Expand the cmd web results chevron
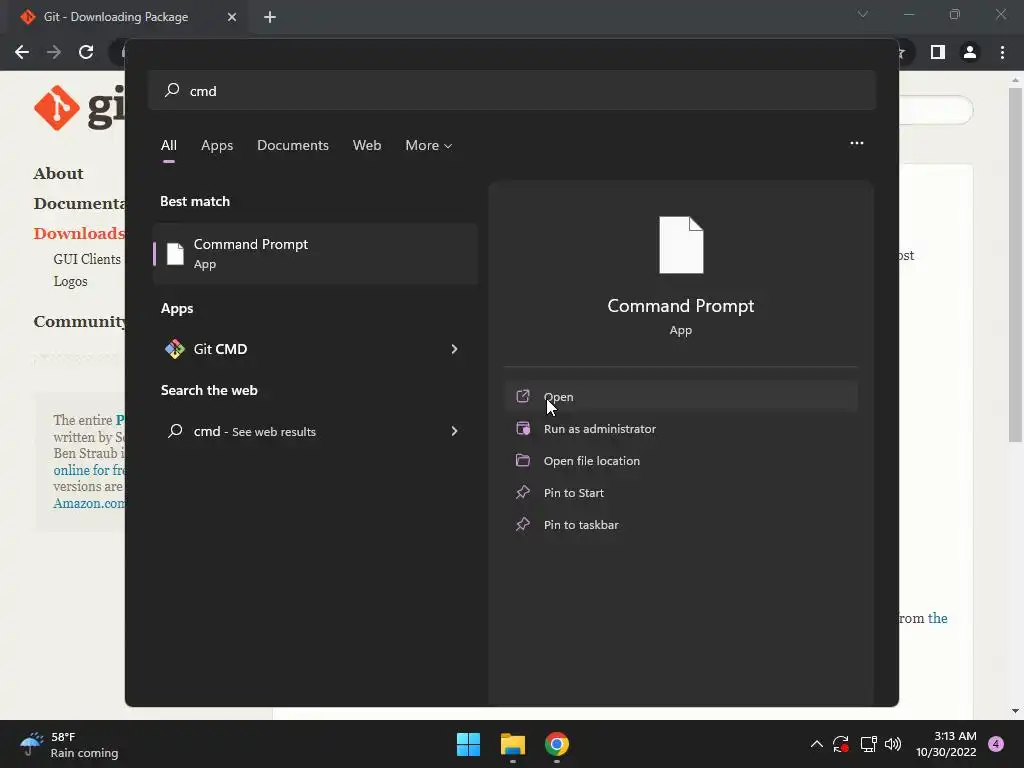This screenshot has height=768, width=1024. (x=455, y=431)
